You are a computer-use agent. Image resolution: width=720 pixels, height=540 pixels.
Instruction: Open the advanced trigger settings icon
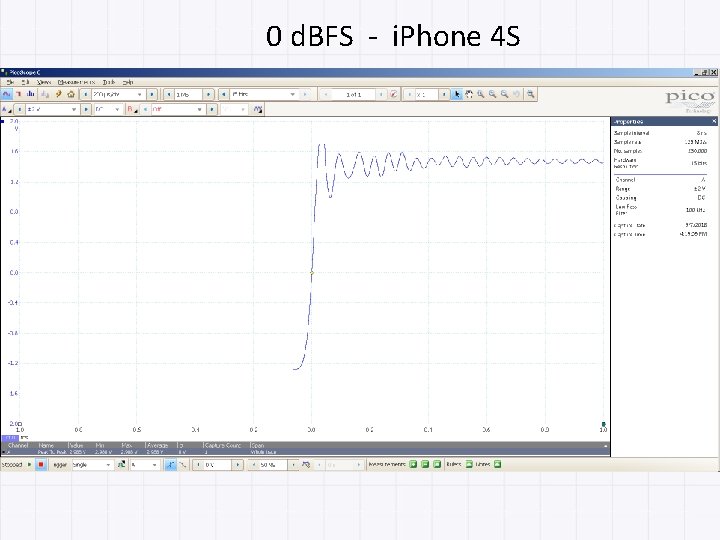tap(121, 465)
